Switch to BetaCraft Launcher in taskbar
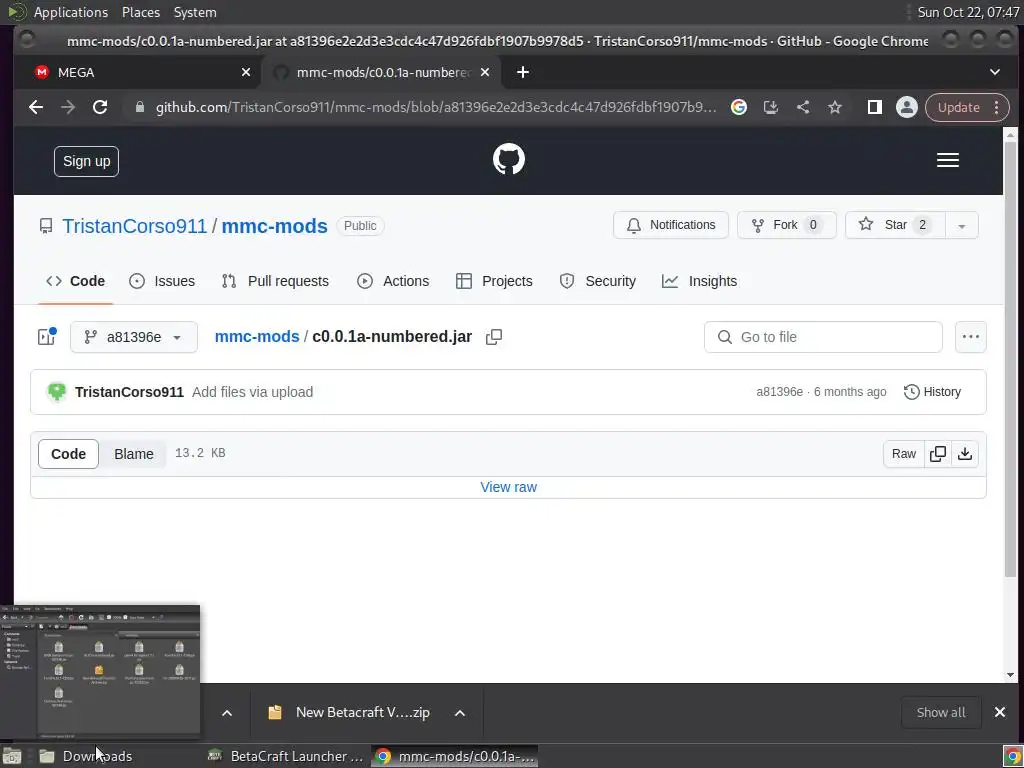This screenshot has width=1024, height=768. point(285,756)
